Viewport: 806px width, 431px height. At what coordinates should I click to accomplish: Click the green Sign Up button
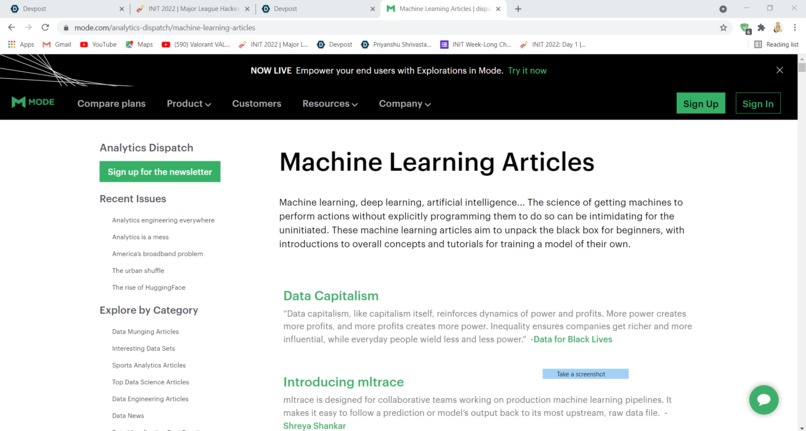click(701, 103)
